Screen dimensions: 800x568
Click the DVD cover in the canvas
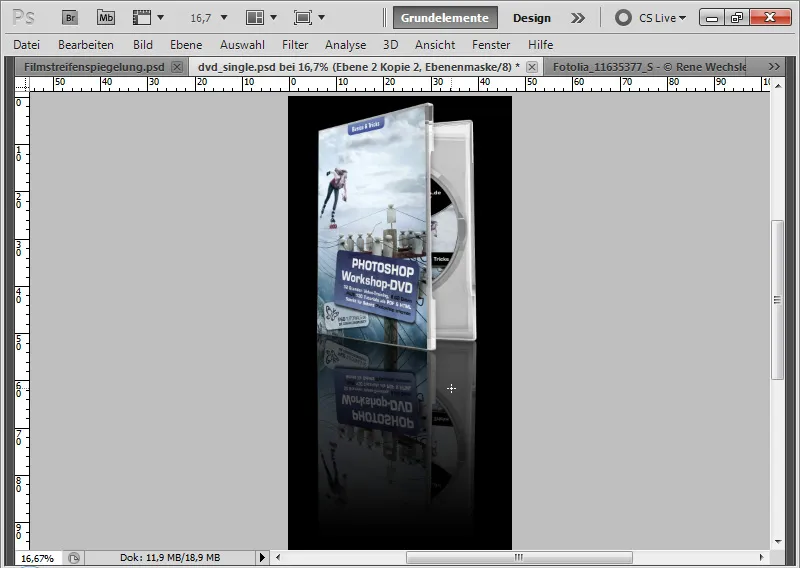click(x=376, y=227)
